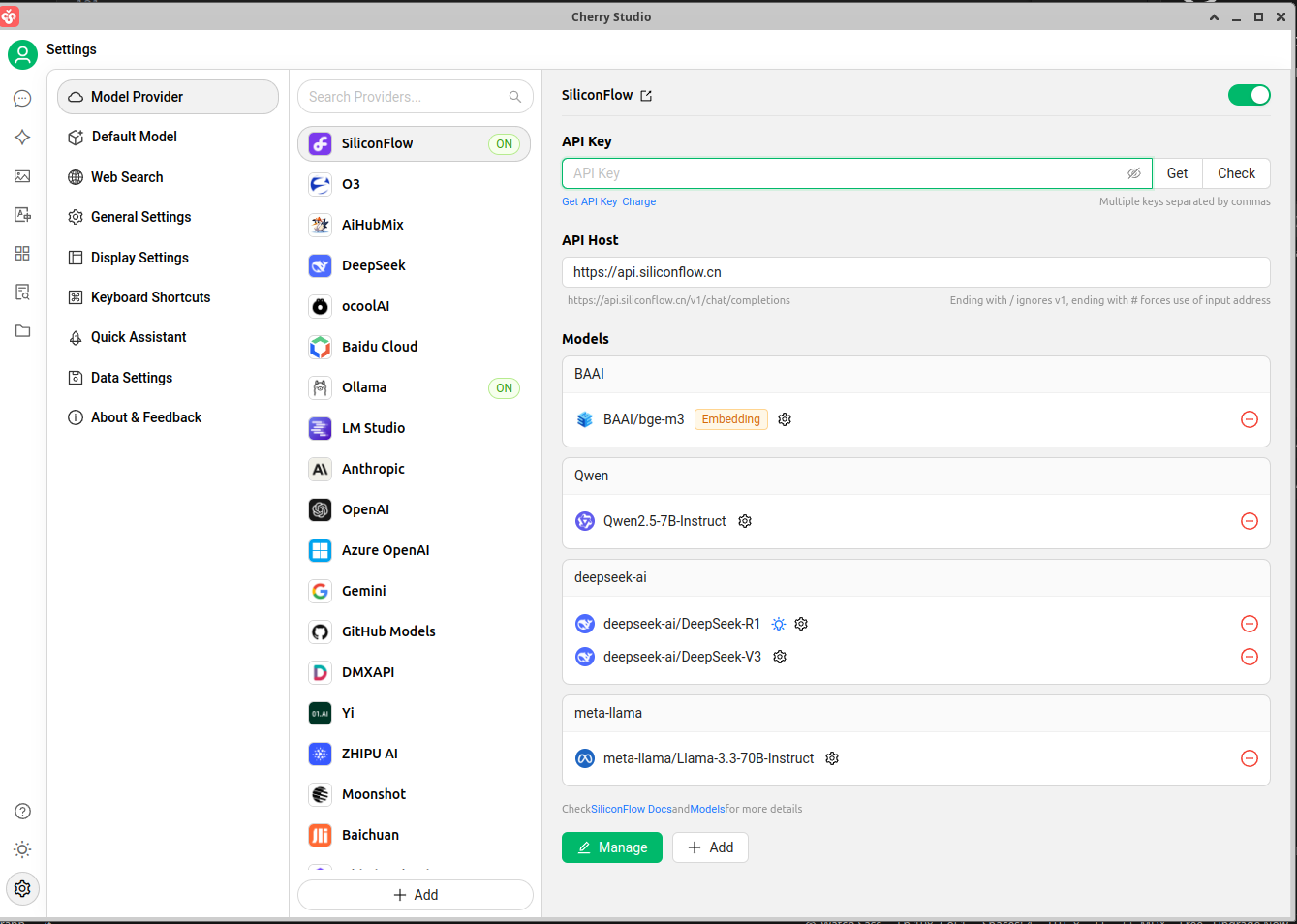1297x924 pixels.
Task: Remove the deepseek-ai/DeepSeek-V3 model
Action: pos(1250,657)
